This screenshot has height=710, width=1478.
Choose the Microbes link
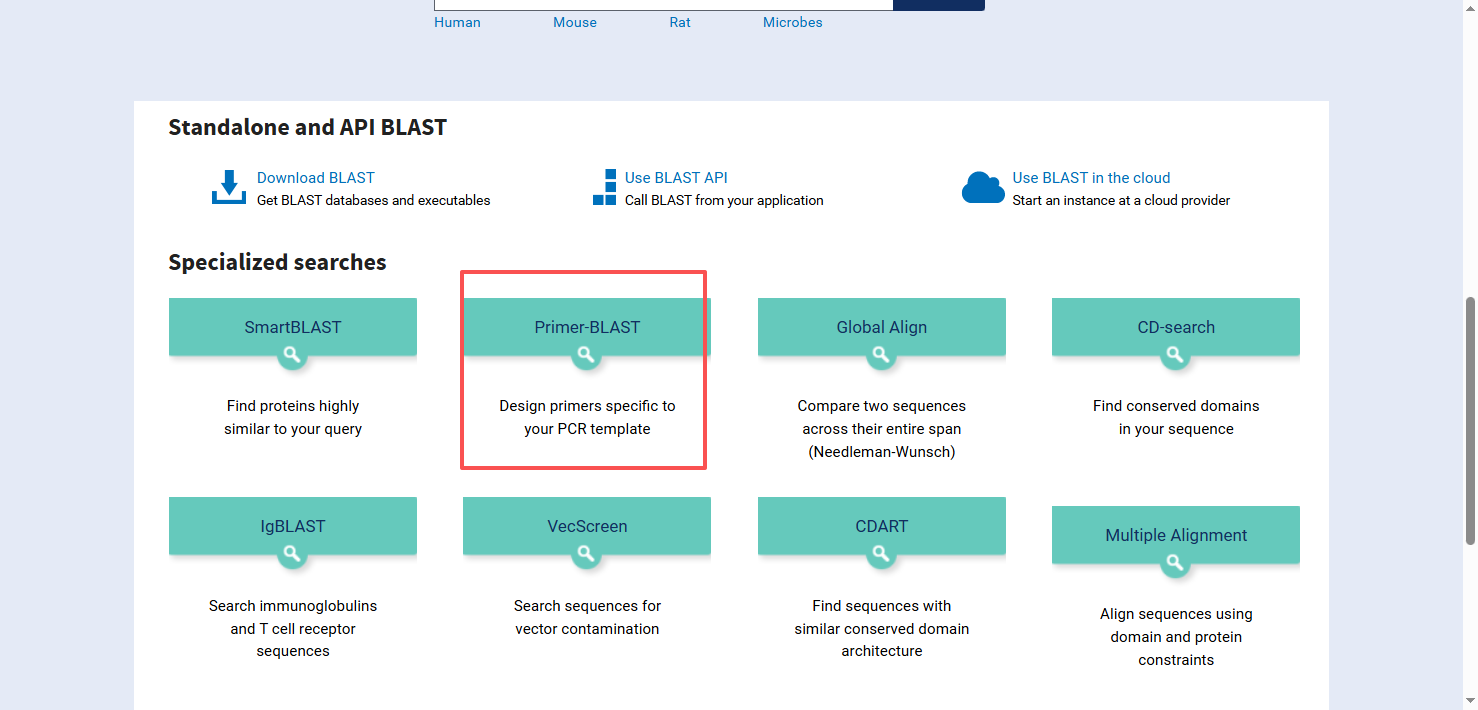click(792, 22)
